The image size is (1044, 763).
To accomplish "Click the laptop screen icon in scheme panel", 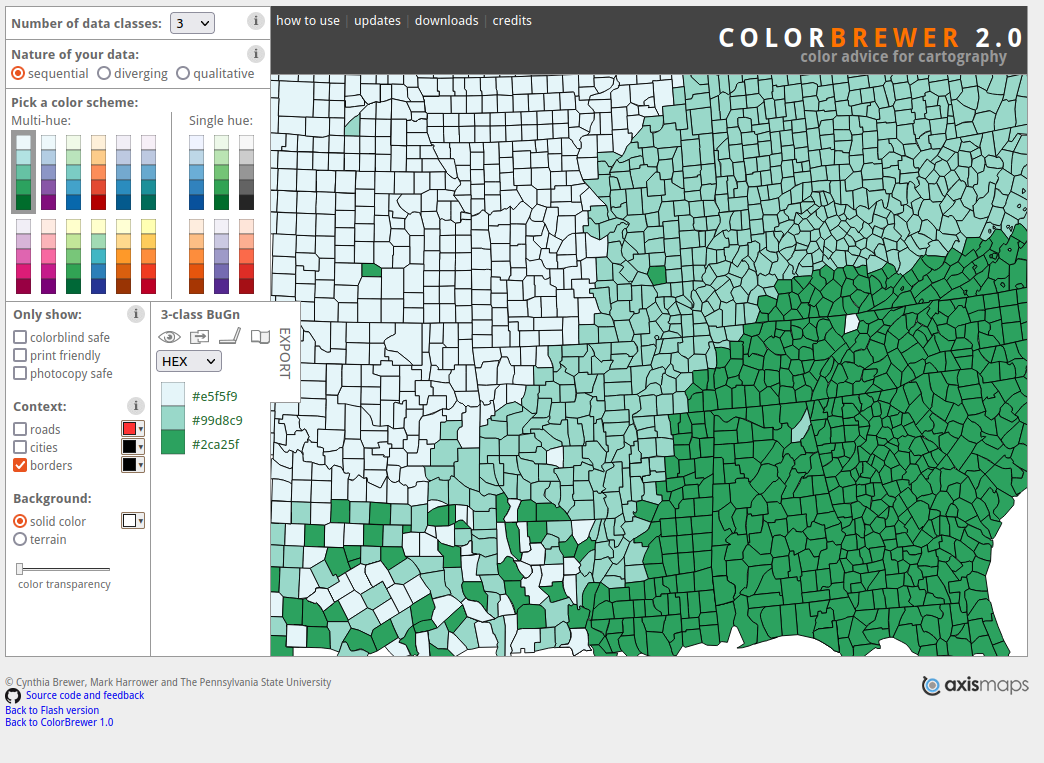I will (x=230, y=337).
